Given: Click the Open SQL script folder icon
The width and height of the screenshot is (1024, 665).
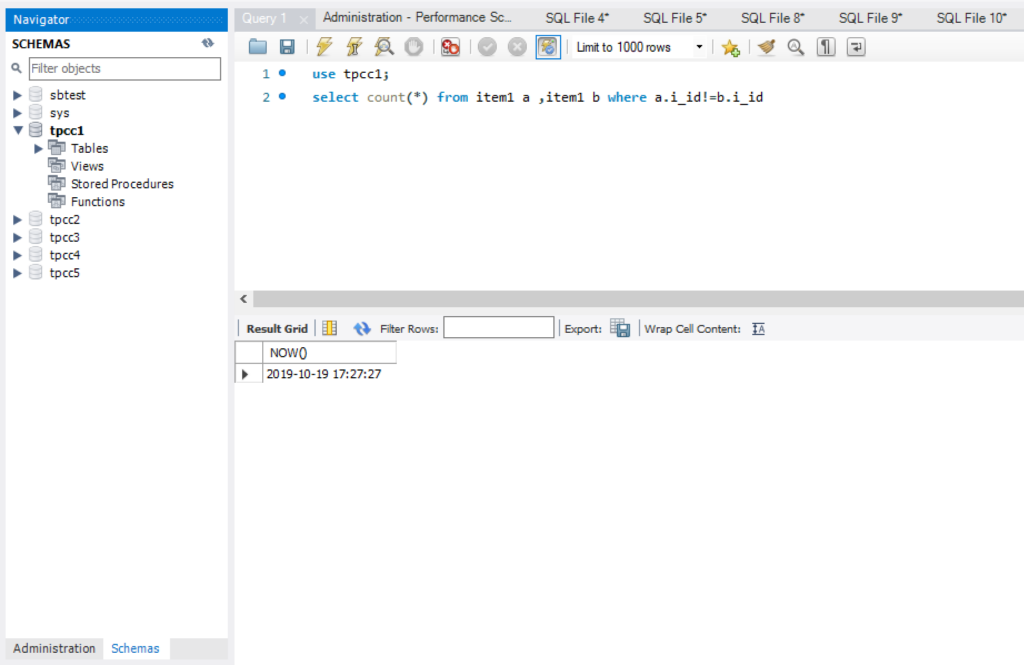Looking at the screenshot, I should point(258,47).
